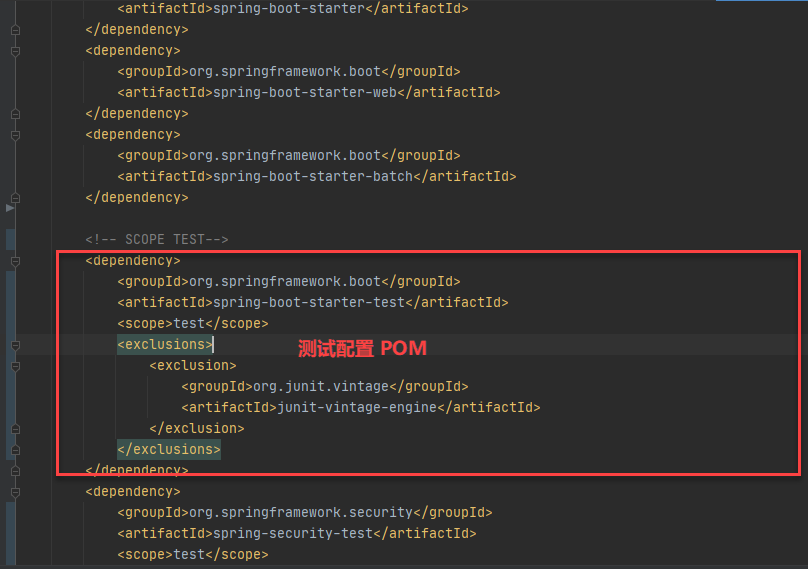Click the </dependency> tag after spring-boot-starter-batch
The width and height of the screenshot is (808, 569).
pos(137,197)
